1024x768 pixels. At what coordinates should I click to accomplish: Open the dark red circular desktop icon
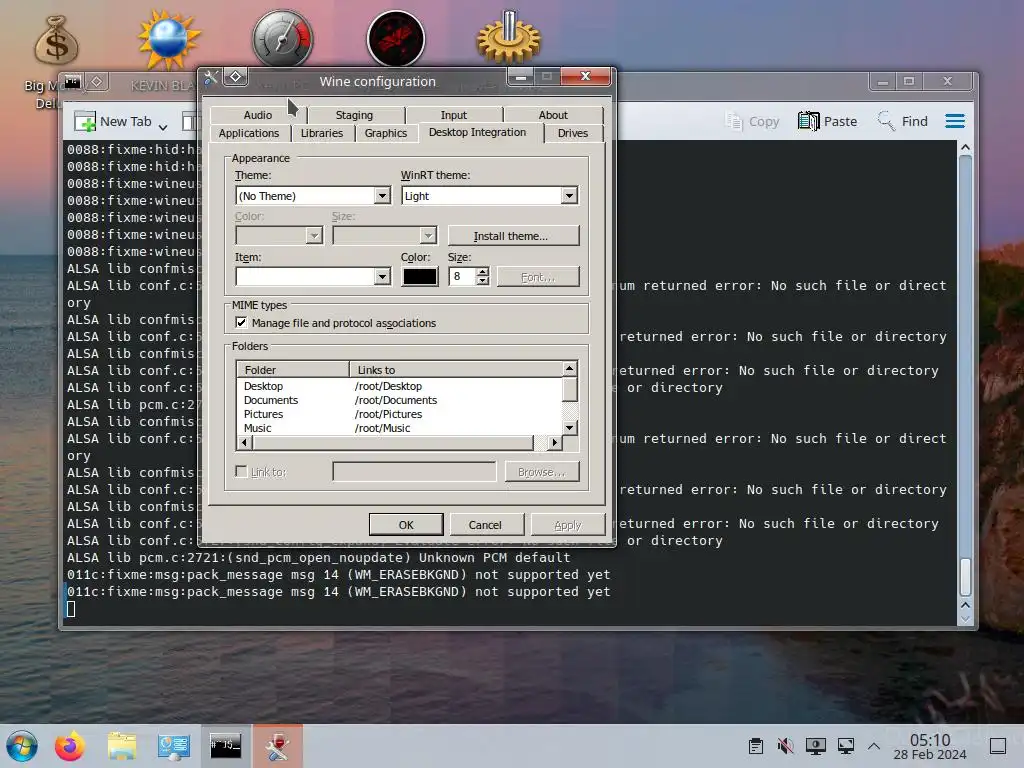396,38
